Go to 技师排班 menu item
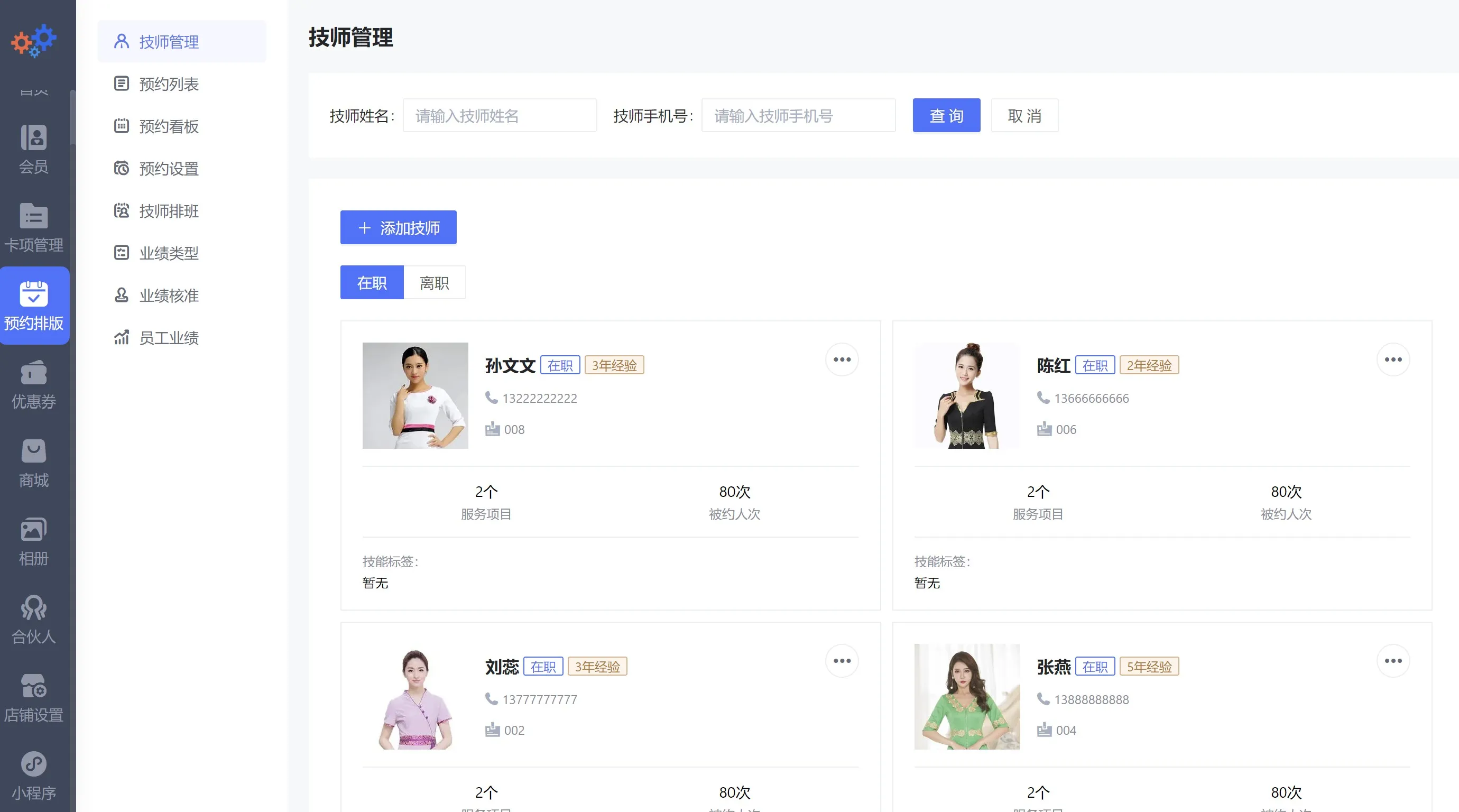1459x812 pixels. (182, 210)
